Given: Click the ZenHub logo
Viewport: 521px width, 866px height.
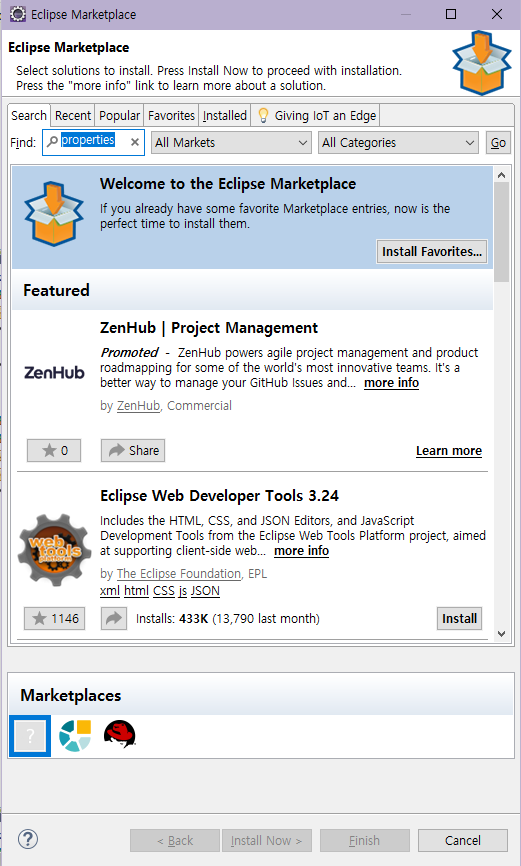Looking at the screenshot, I should point(54,373).
